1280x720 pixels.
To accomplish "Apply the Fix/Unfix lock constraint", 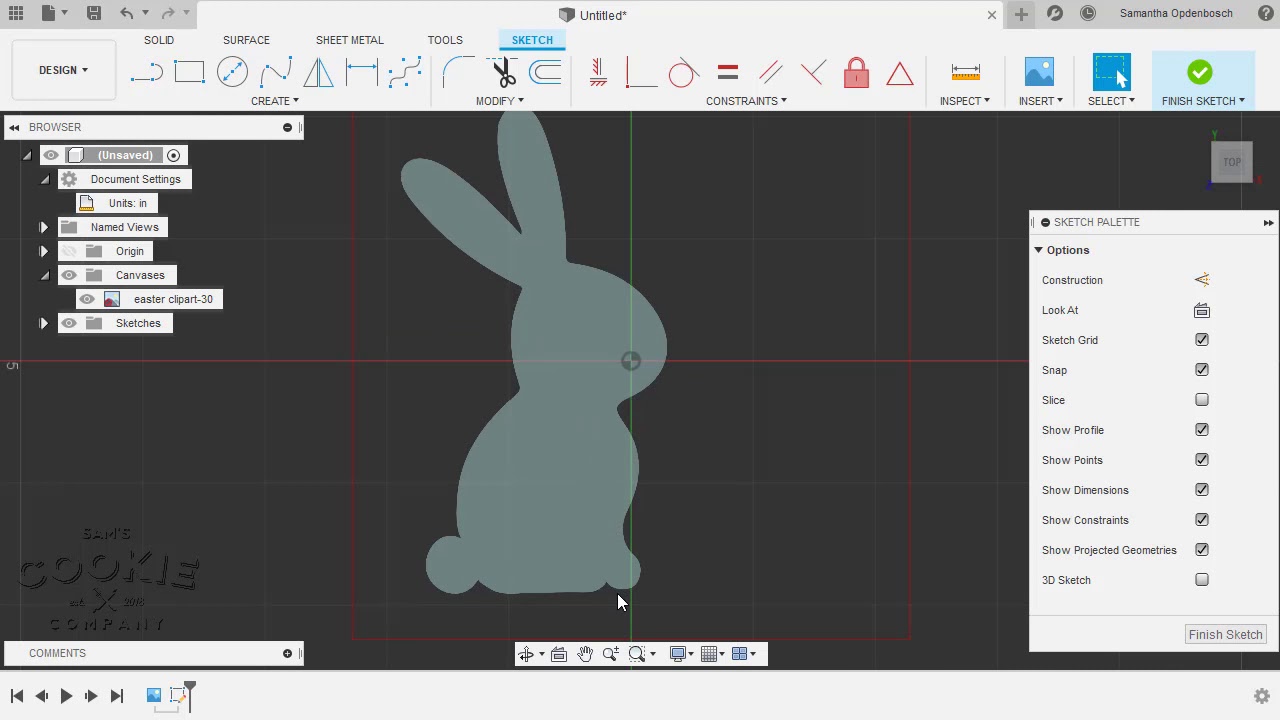I will click(x=856, y=72).
